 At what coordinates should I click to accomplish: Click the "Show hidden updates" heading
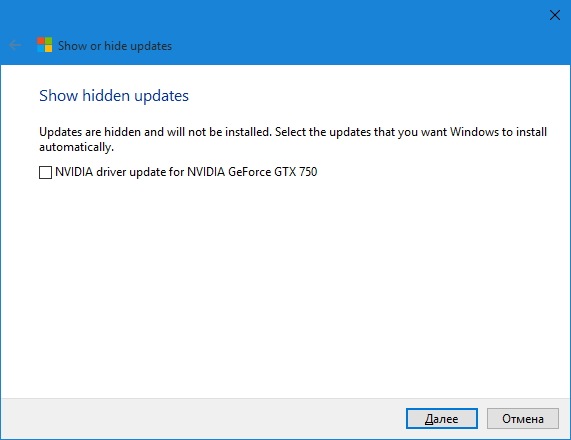coord(114,96)
